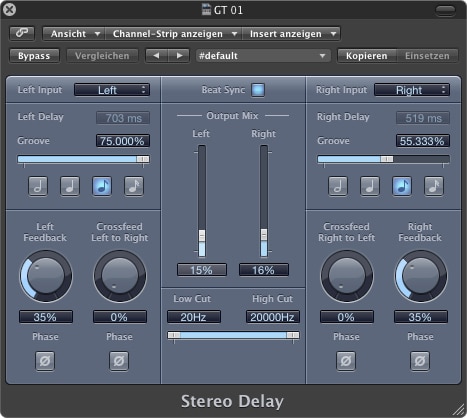Screen dimensions: 467x418
Task: Click Low Cut slider handle
Action: 174,335
